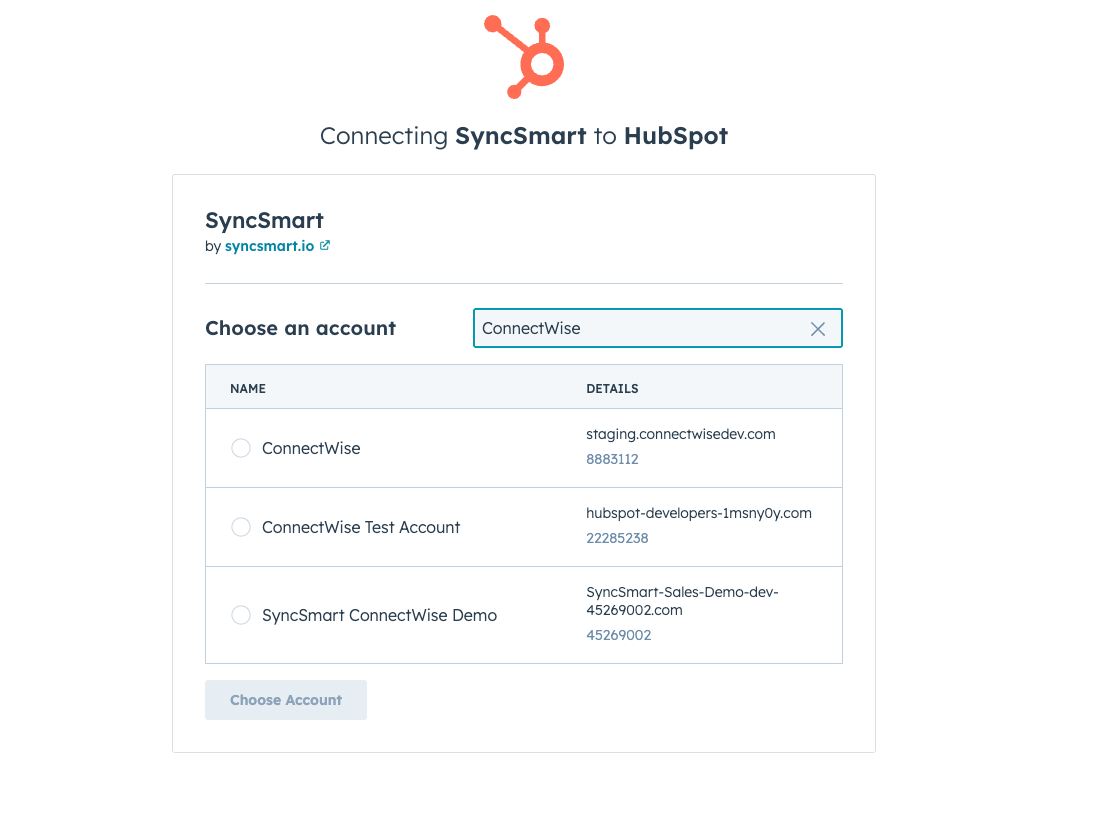Screen dimensions: 1100x813
Task: Click the external link icon beside syncsmart.io
Action: pos(325,246)
